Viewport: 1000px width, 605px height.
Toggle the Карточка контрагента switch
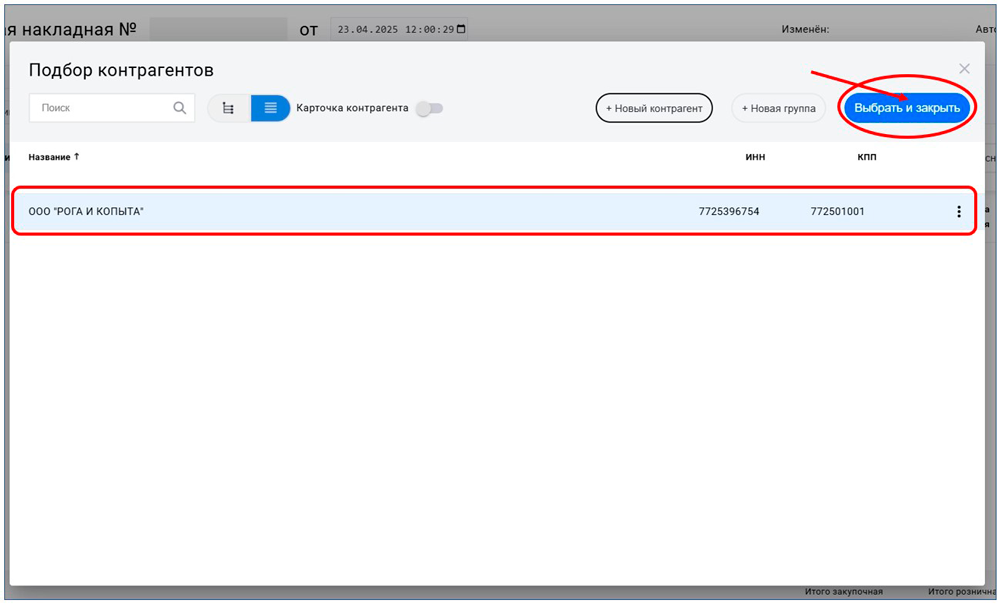coord(429,108)
